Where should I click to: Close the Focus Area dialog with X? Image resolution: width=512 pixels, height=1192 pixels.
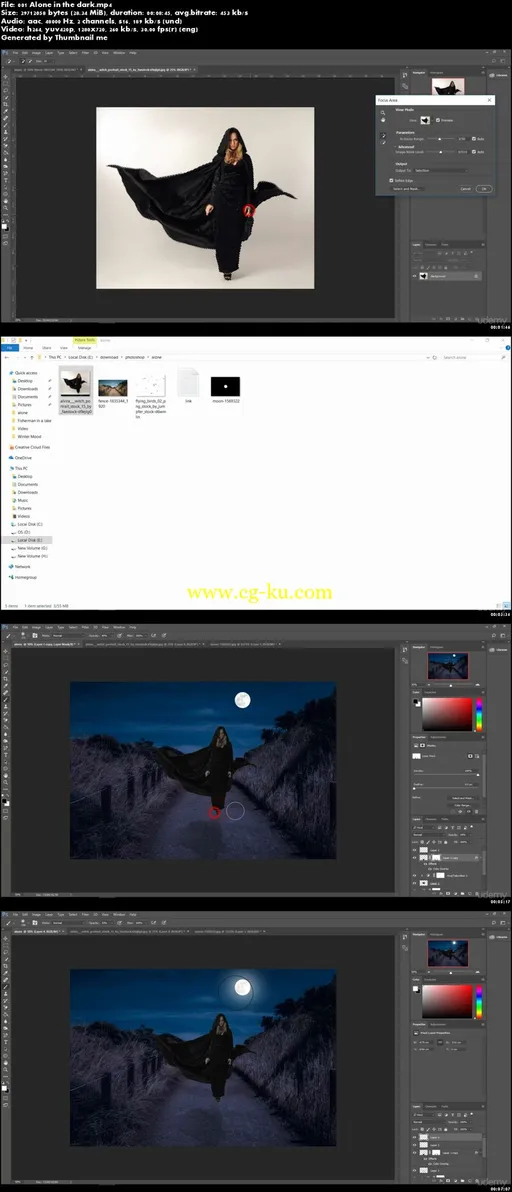click(489, 100)
